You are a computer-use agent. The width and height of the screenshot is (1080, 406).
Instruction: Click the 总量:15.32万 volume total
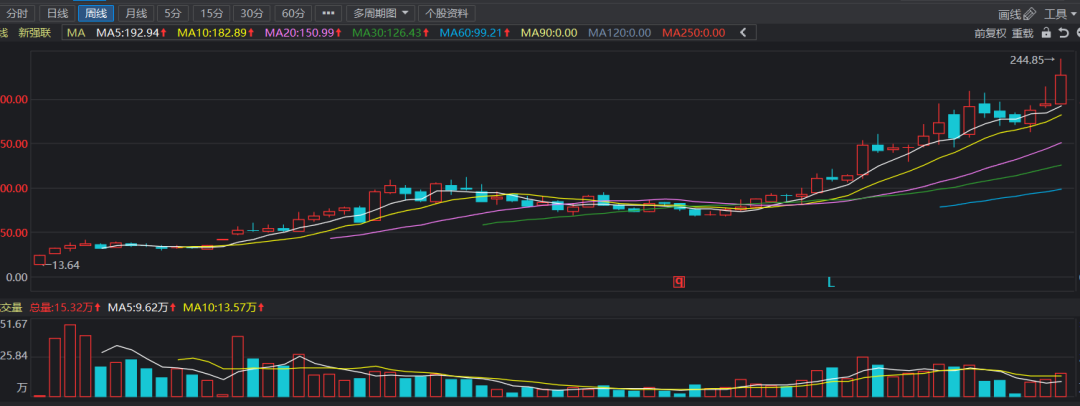pos(65,307)
